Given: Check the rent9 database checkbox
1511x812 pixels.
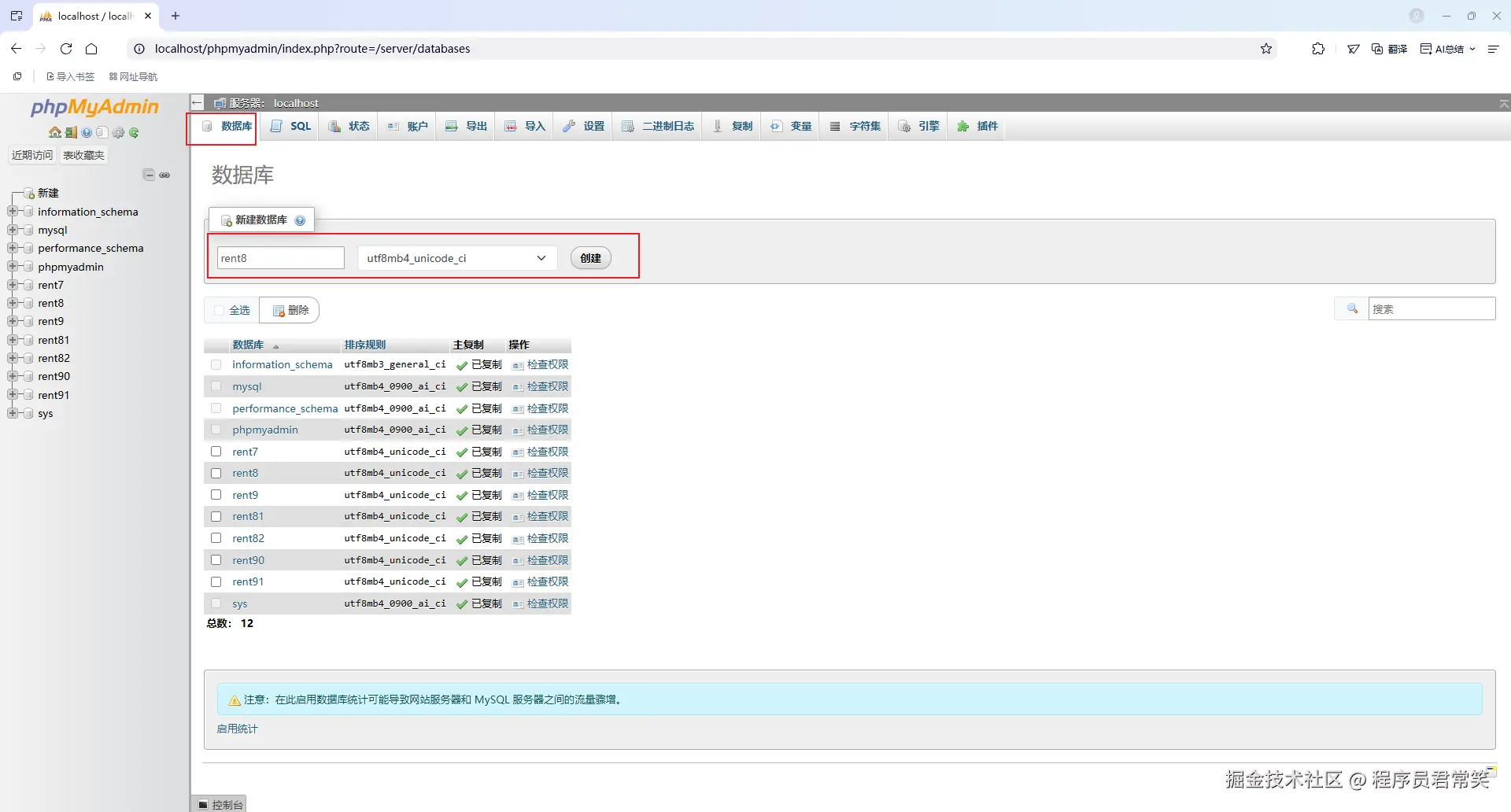Looking at the screenshot, I should pos(216,495).
